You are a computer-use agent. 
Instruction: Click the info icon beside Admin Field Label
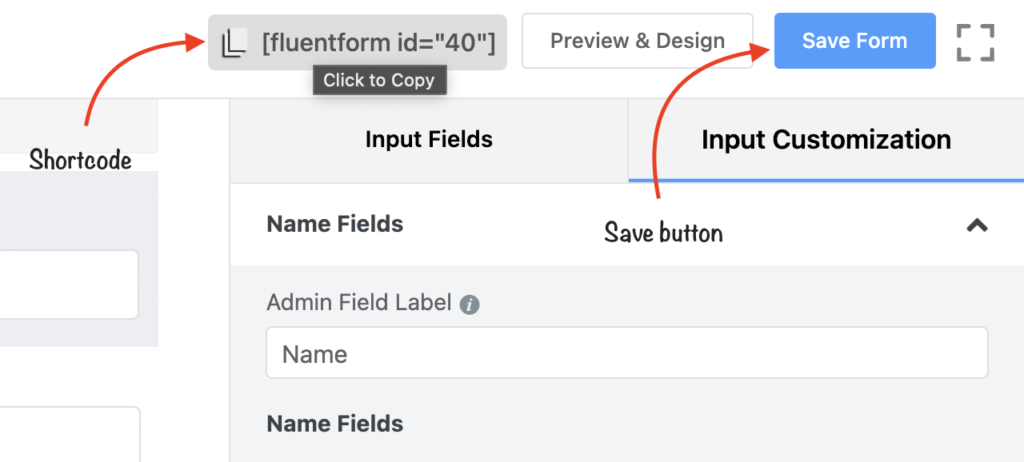[x=470, y=304]
